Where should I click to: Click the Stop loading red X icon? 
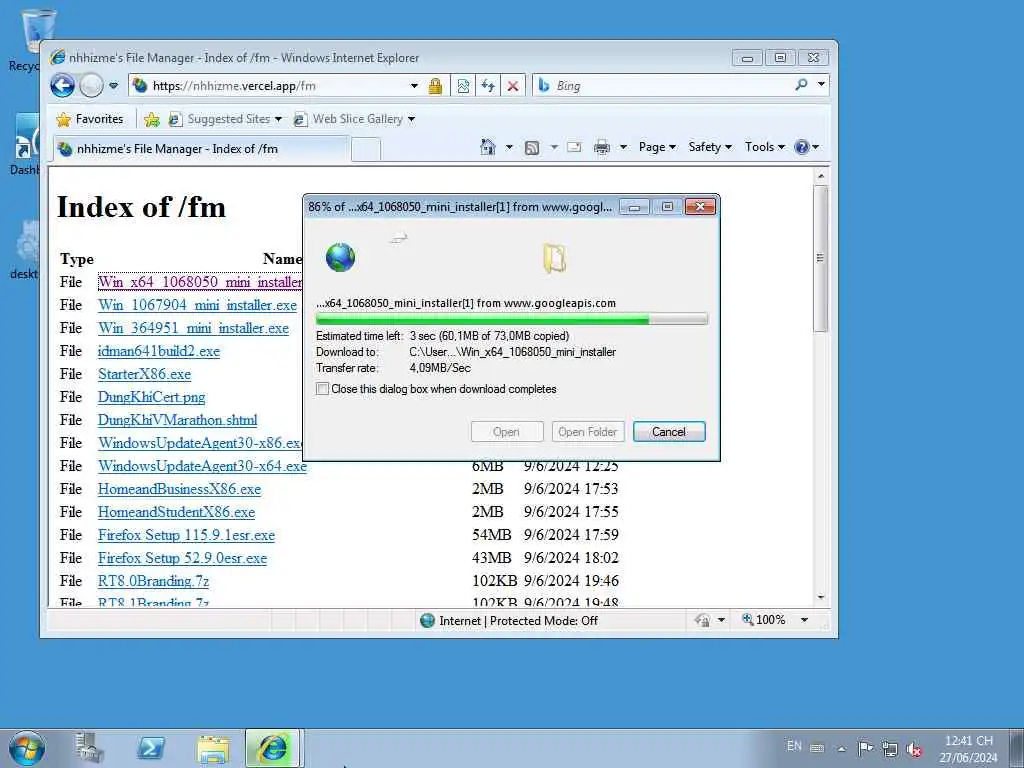[513, 86]
